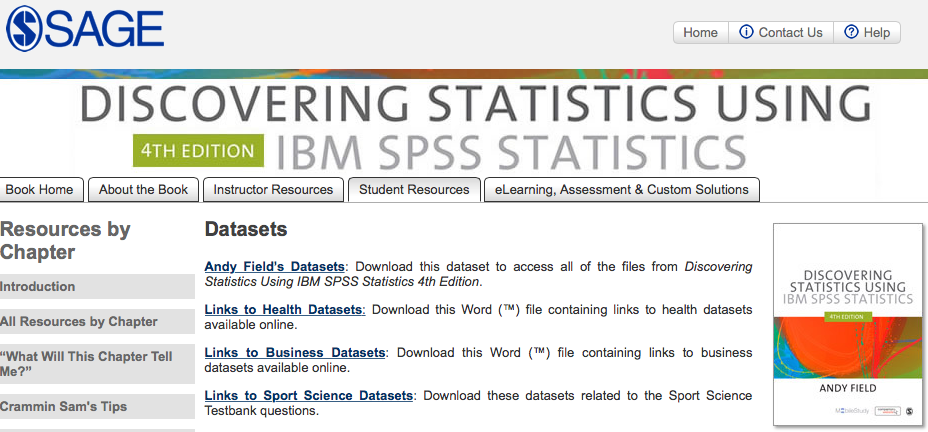Open the Introduction sidebar item
Screen dimensions: 928x432
point(97,286)
